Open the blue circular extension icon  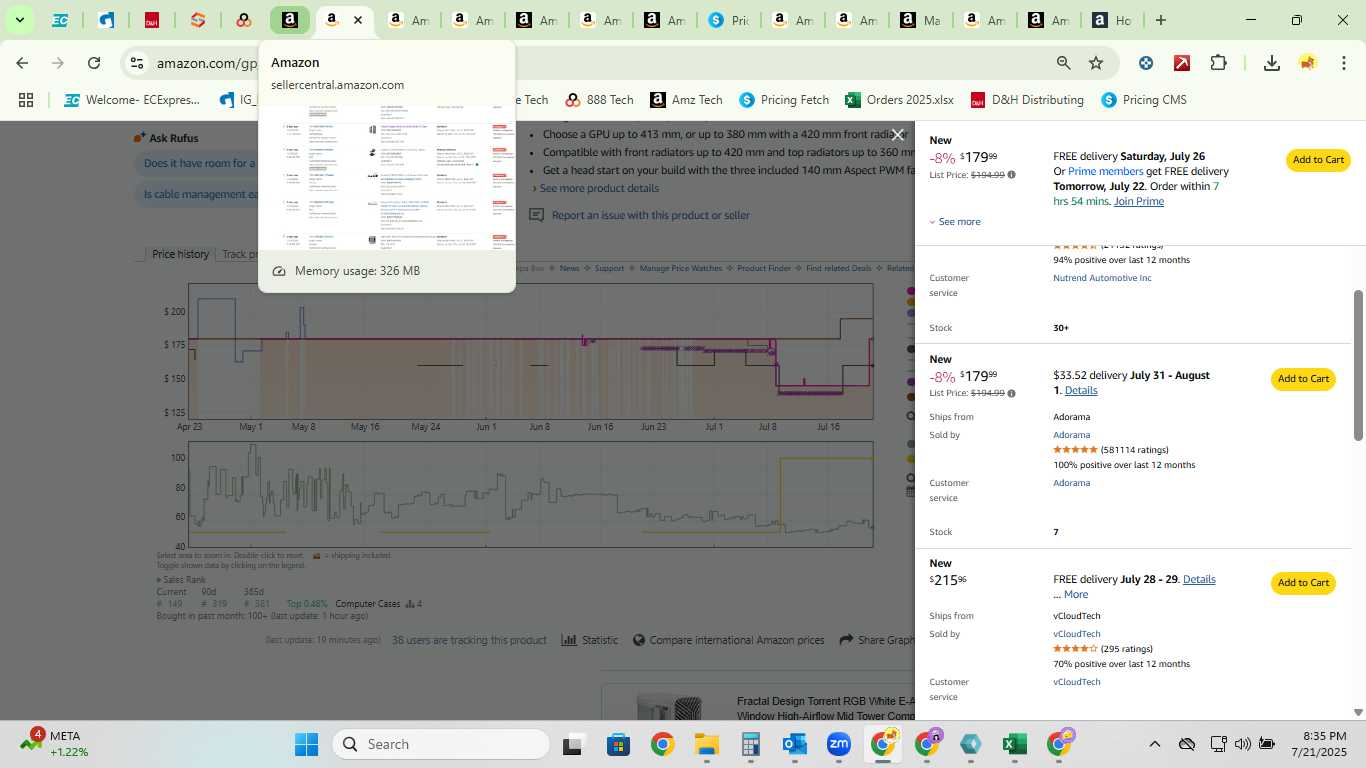1146,63
